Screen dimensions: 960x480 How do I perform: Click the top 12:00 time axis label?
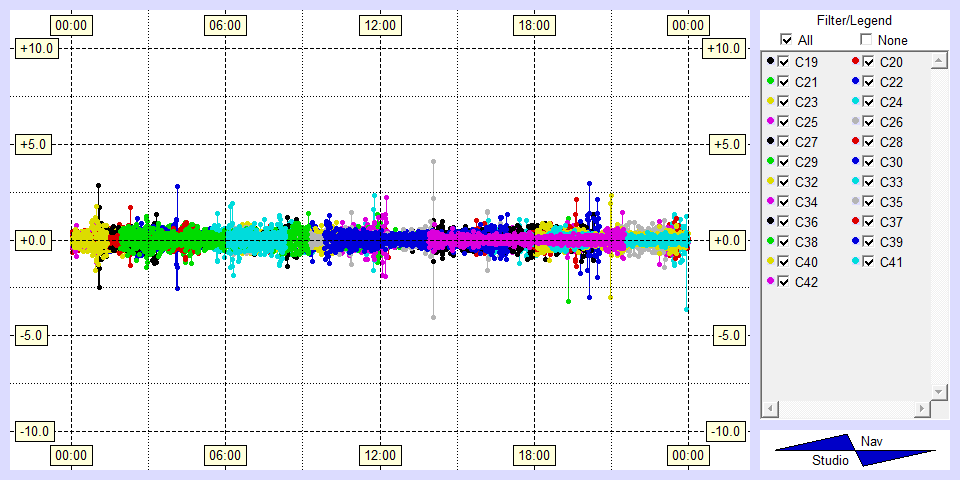pyautogui.click(x=379, y=25)
